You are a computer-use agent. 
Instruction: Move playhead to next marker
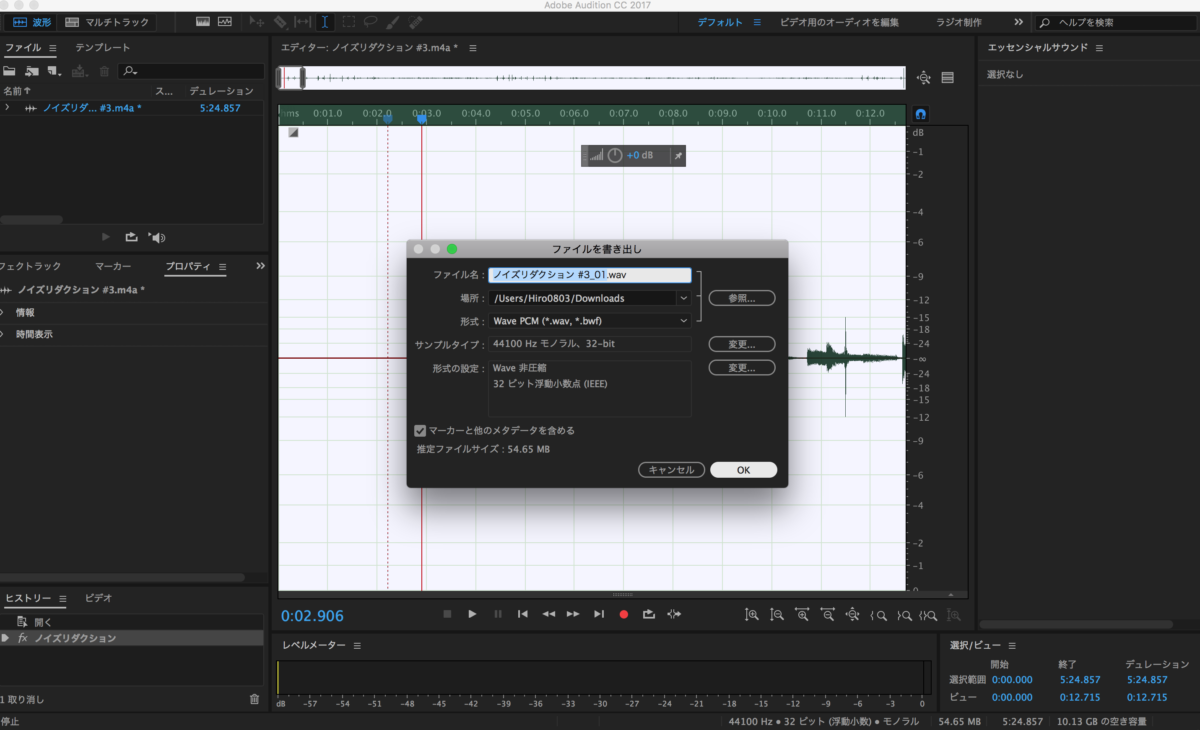(599, 614)
